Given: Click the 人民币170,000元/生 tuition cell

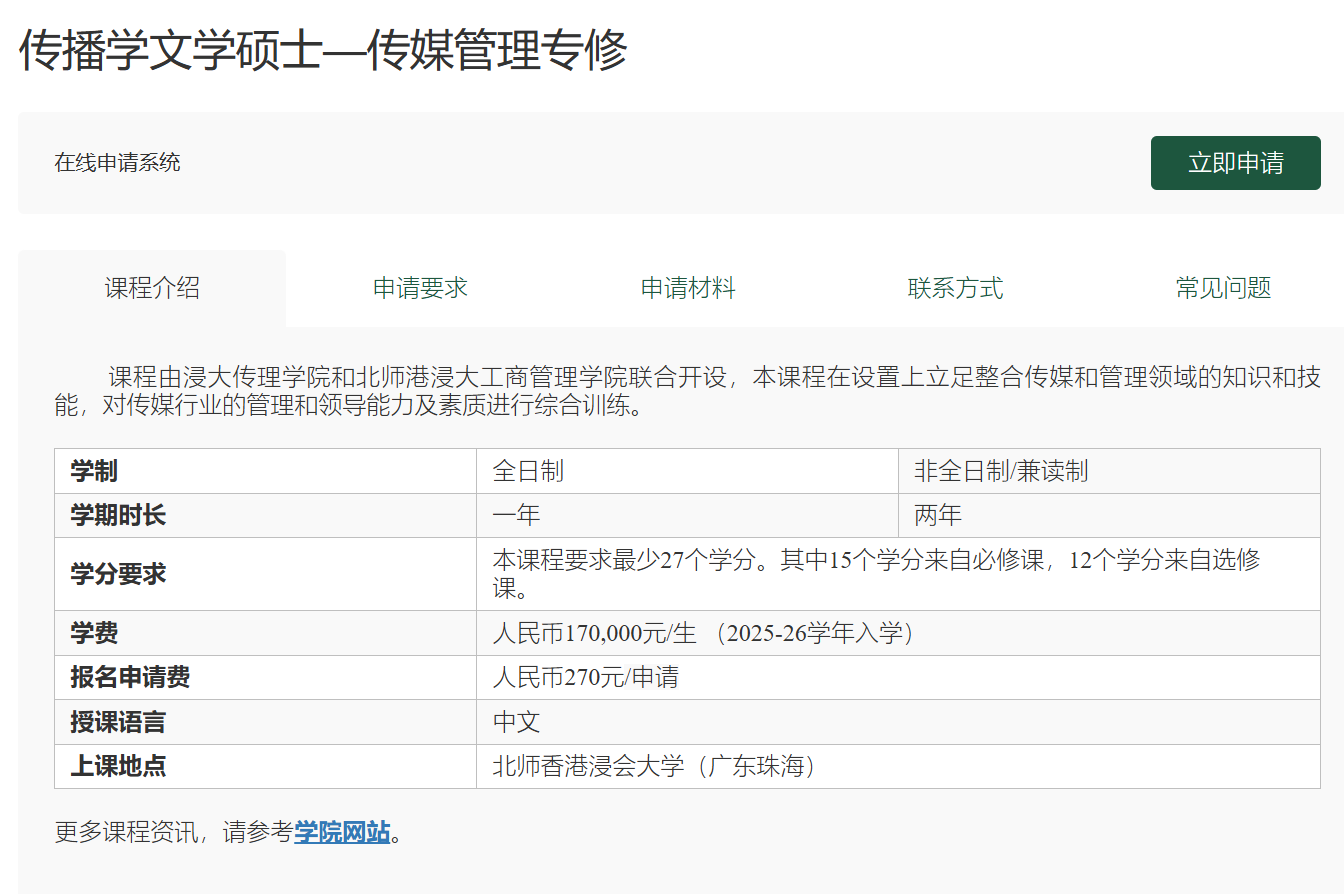Looking at the screenshot, I should (x=898, y=633).
